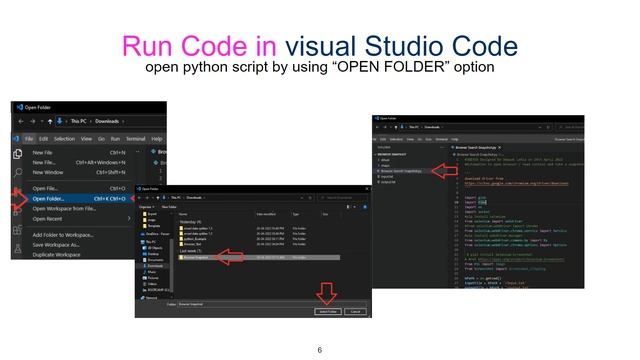This screenshot has height=360, width=640.
Task: Choose New Window menu entry
Action: click(x=79, y=172)
